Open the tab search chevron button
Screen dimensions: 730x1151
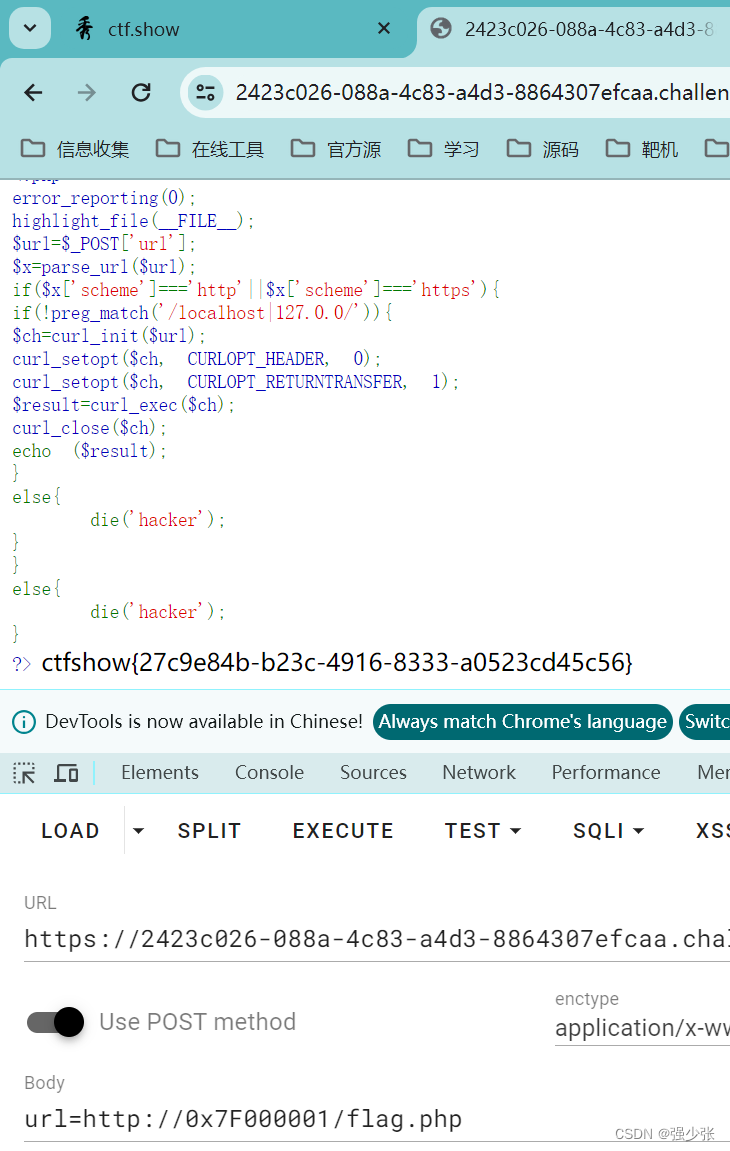tap(29, 29)
